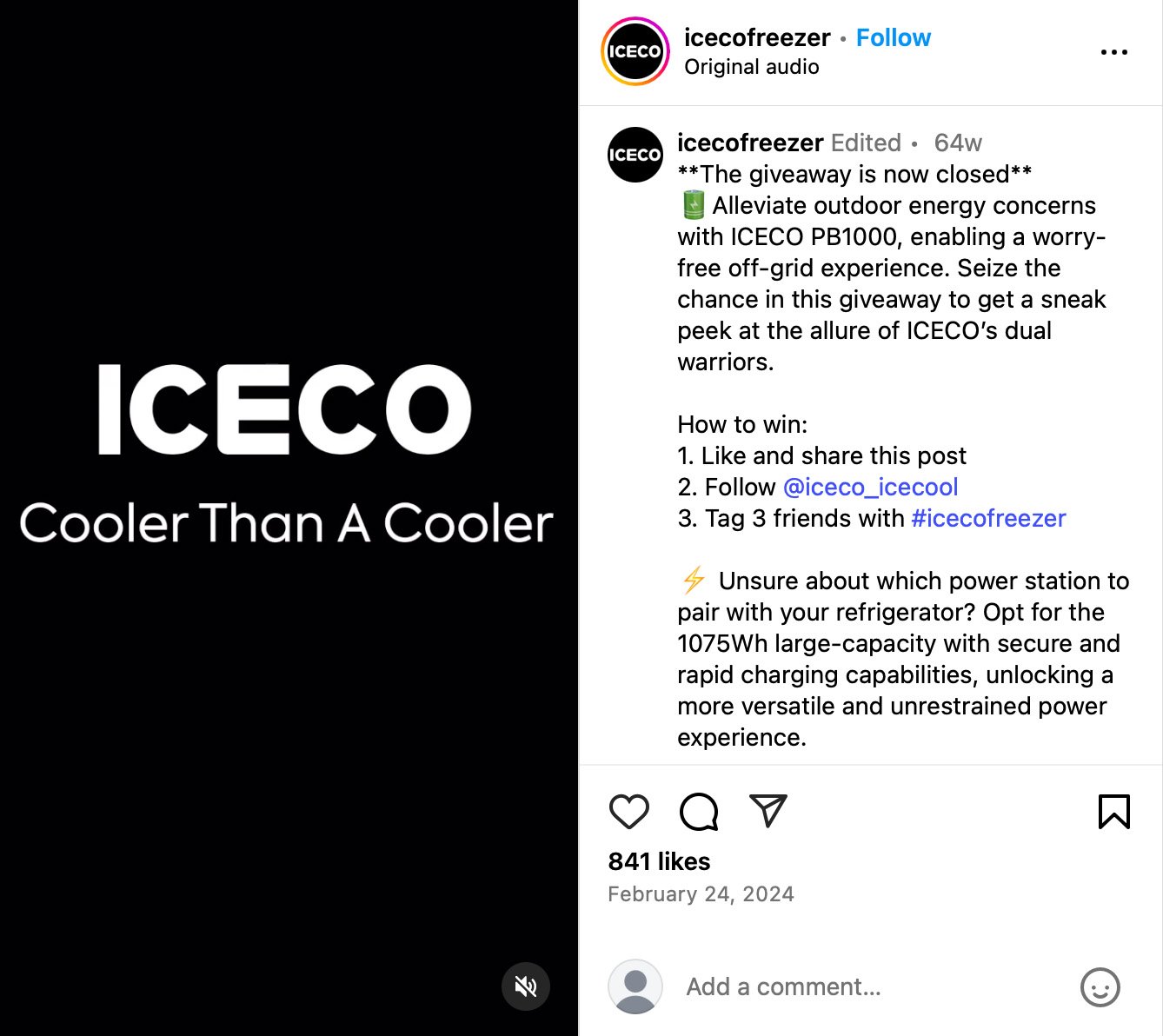This screenshot has height=1036, width=1163.
Task: Expand options via the ellipsis at top right
Action: pos(1113,51)
